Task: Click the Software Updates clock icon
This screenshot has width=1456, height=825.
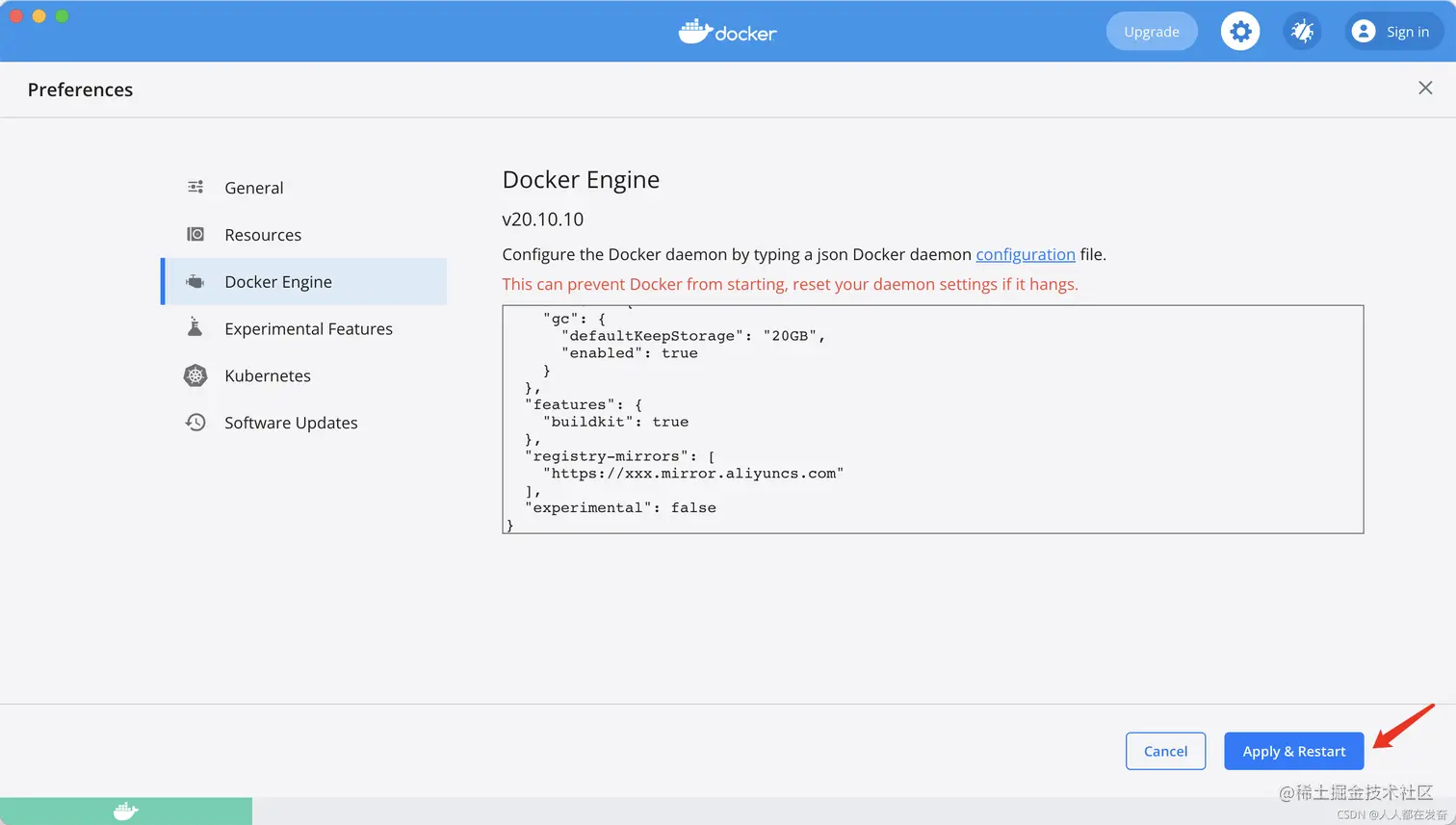Action: [195, 422]
